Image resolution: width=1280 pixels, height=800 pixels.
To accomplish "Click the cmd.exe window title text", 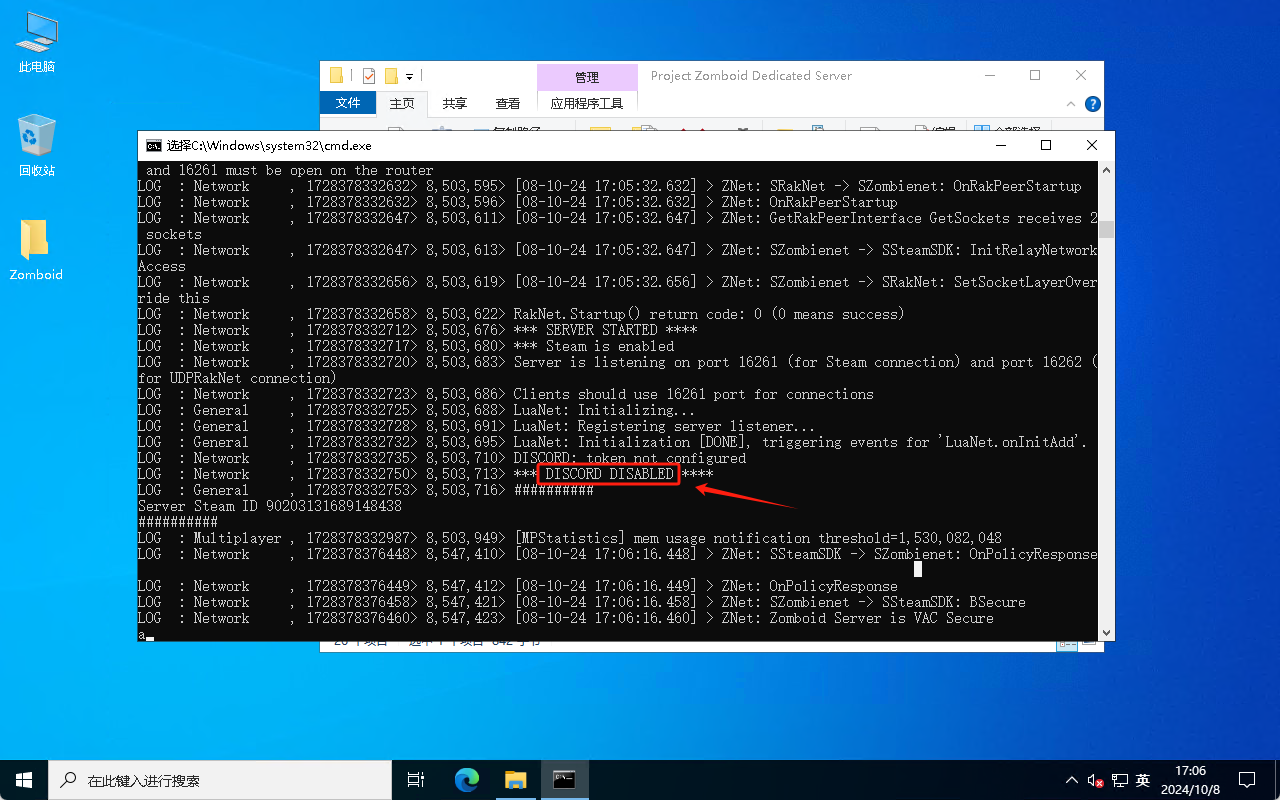I will click(269, 145).
